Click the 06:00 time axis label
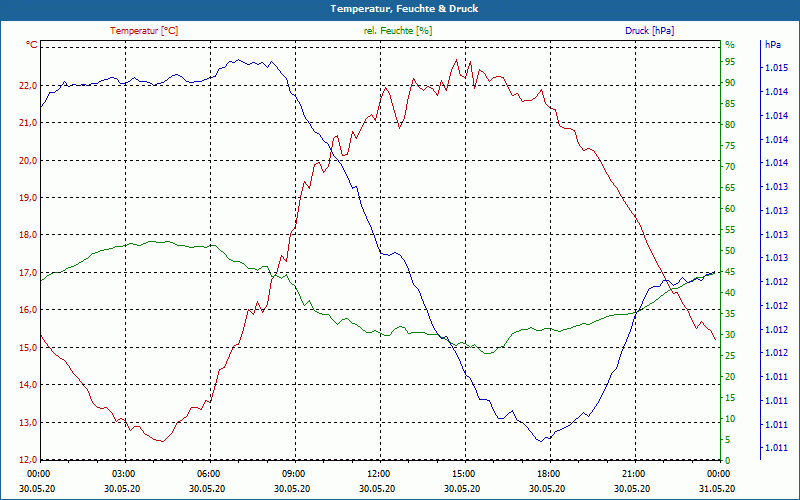 pos(208,474)
